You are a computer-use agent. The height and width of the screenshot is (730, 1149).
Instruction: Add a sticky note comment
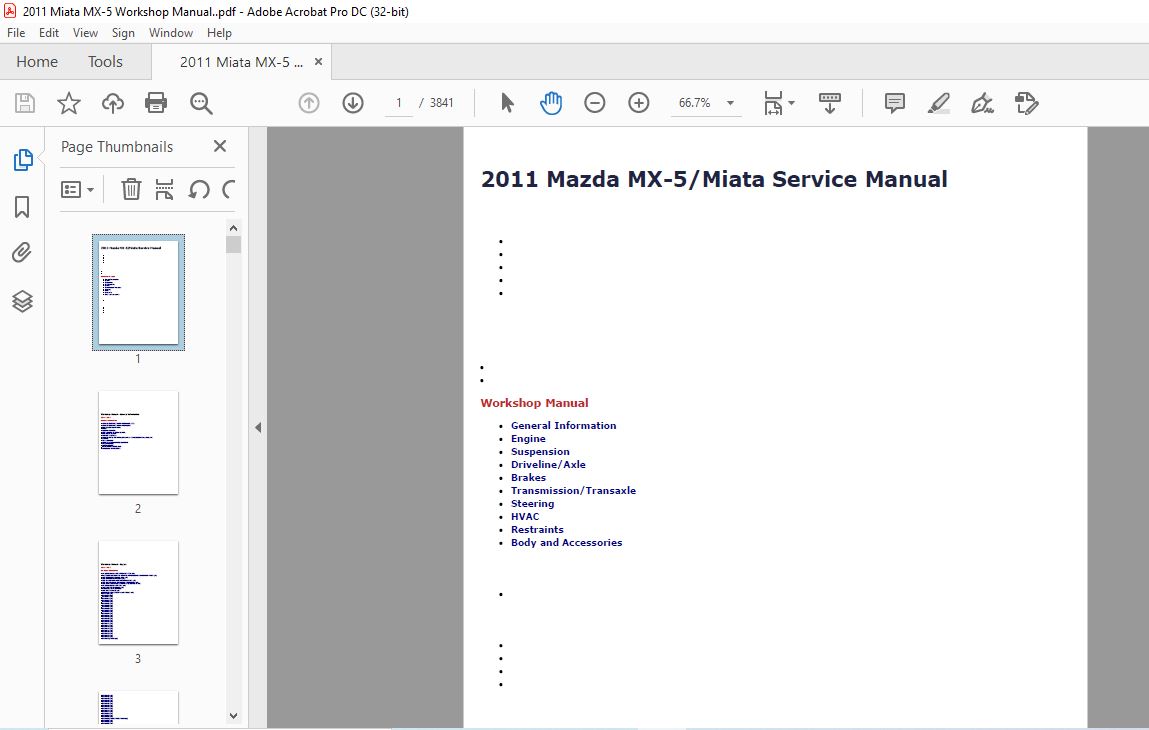click(x=895, y=103)
